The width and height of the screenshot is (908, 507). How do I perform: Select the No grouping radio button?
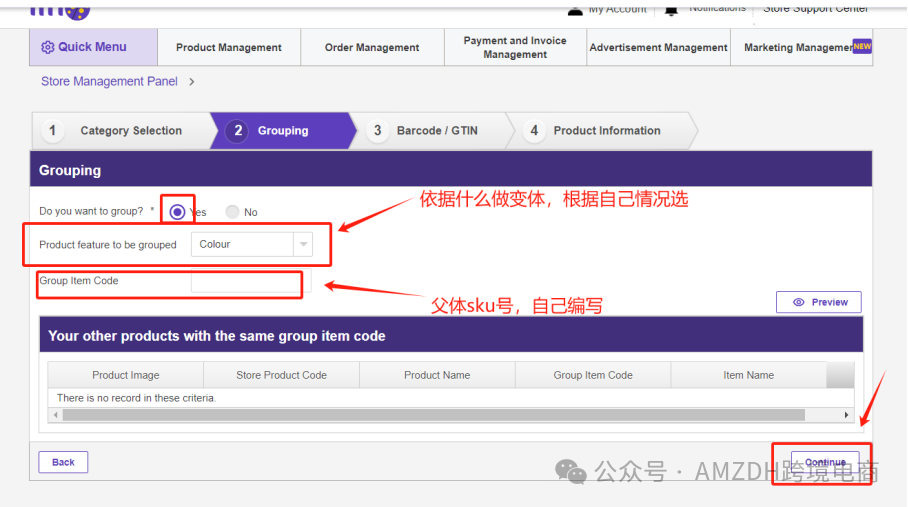click(232, 212)
